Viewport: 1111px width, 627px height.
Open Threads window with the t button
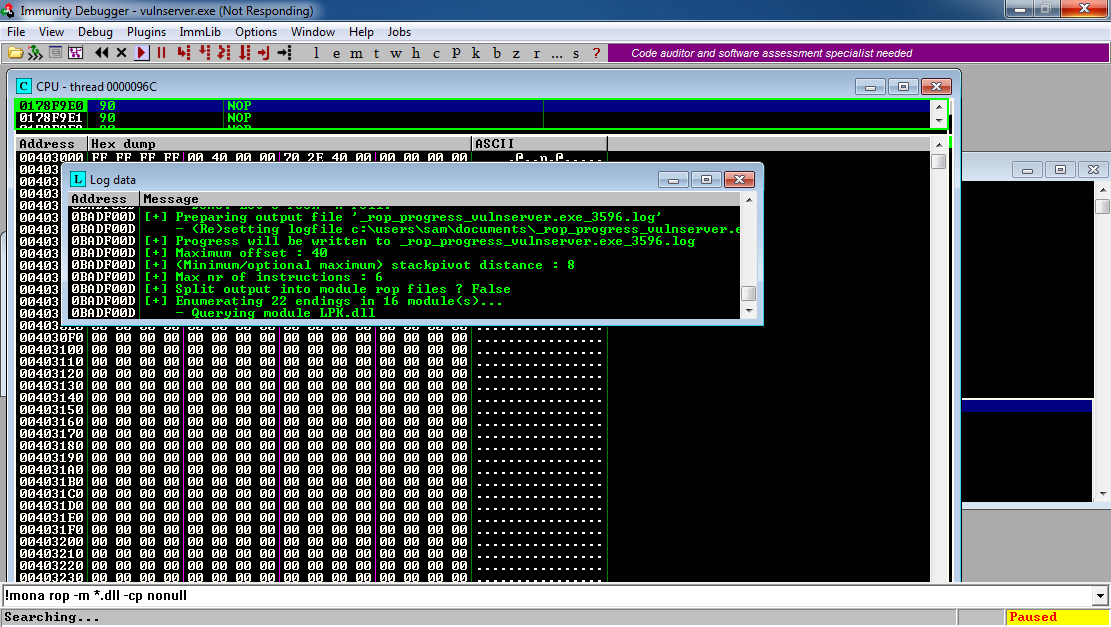[376, 53]
